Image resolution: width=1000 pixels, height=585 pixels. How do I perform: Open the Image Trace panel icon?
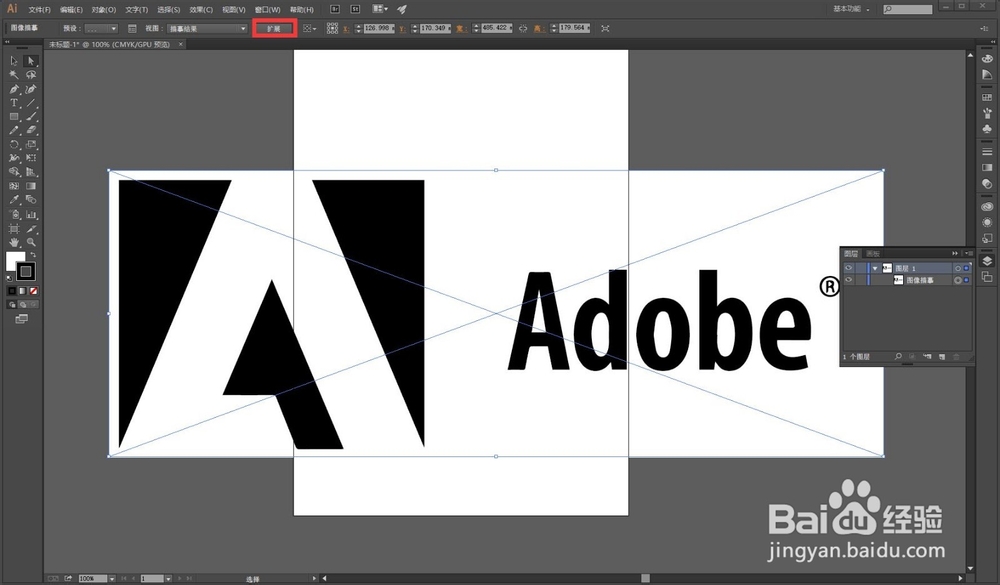coord(132,29)
